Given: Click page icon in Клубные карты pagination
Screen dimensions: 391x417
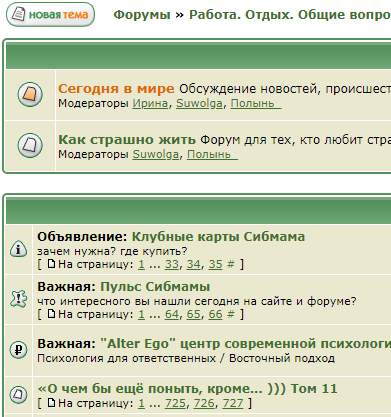Looking at the screenshot, I should (51, 264).
